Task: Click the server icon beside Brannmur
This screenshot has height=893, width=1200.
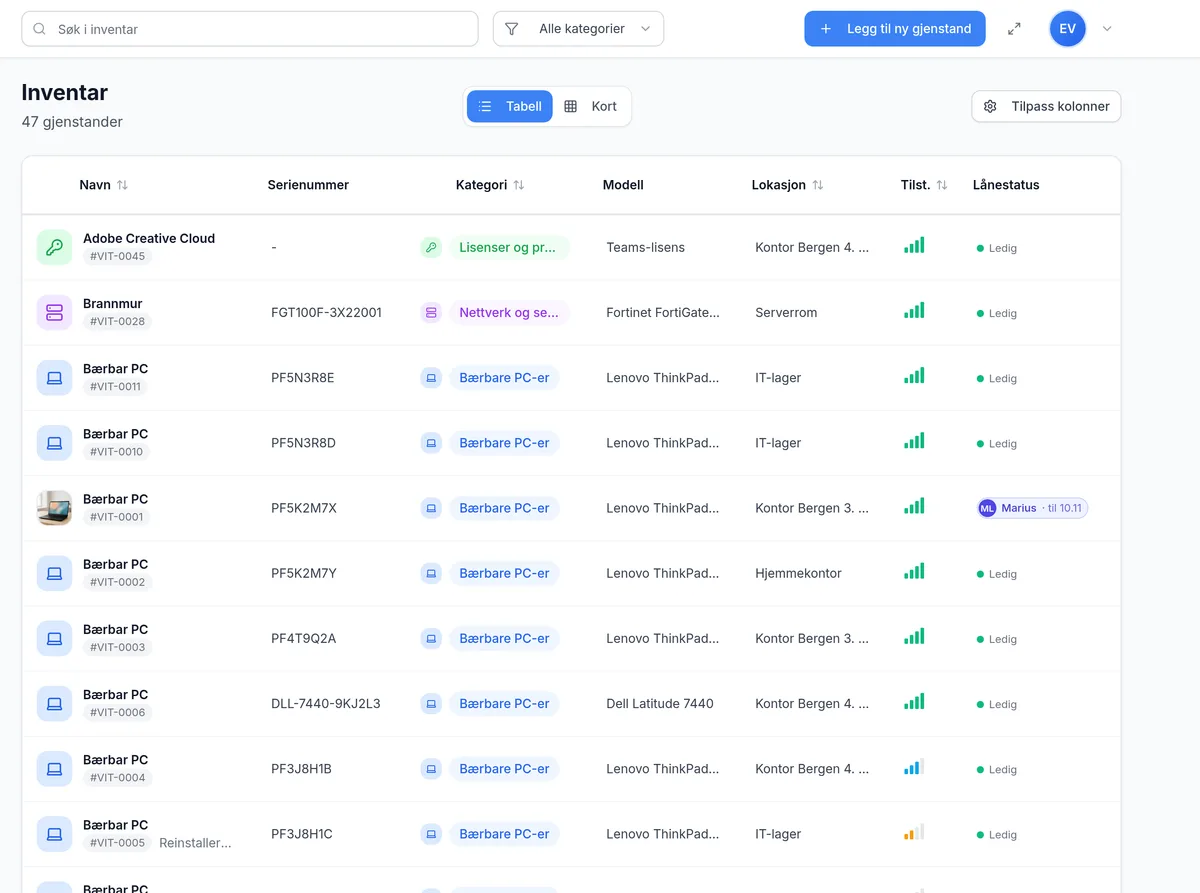Action: (x=54, y=312)
